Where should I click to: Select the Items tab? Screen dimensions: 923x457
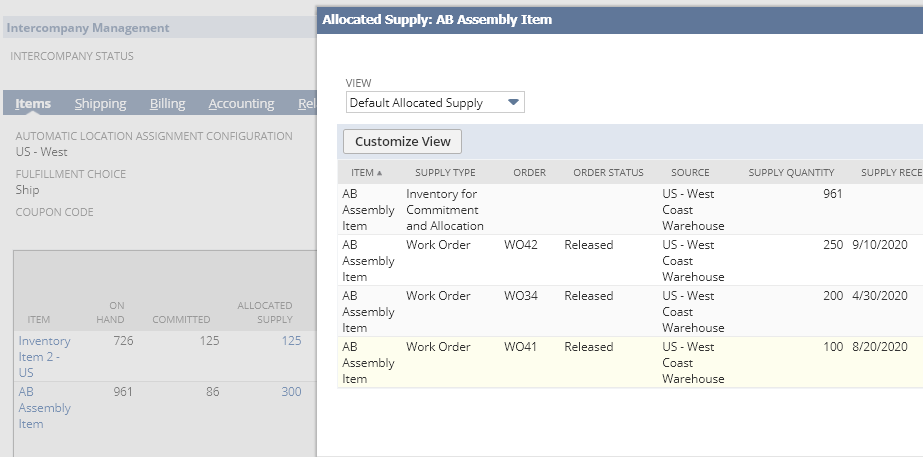point(33,103)
